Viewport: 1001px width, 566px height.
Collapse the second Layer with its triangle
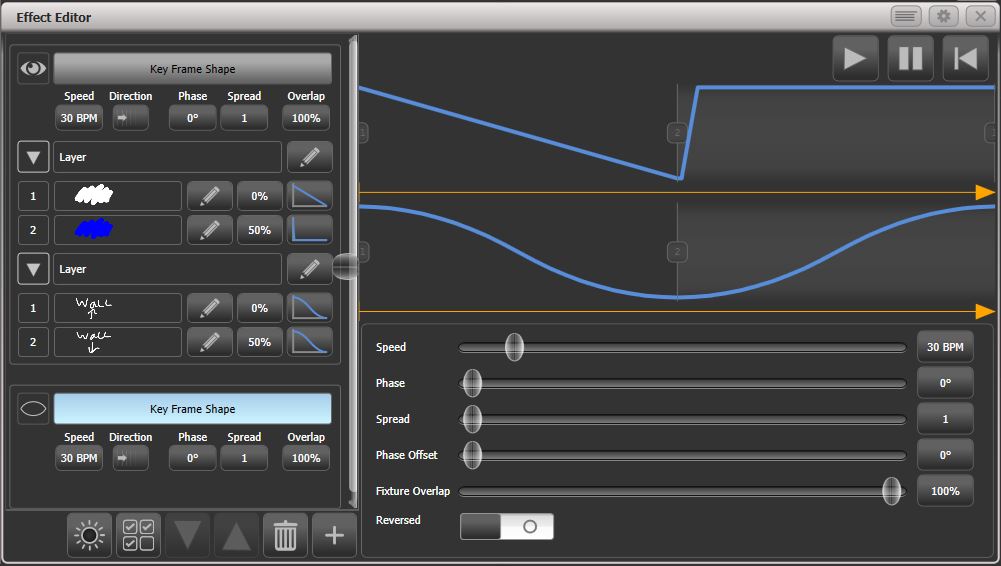pyautogui.click(x=33, y=269)
